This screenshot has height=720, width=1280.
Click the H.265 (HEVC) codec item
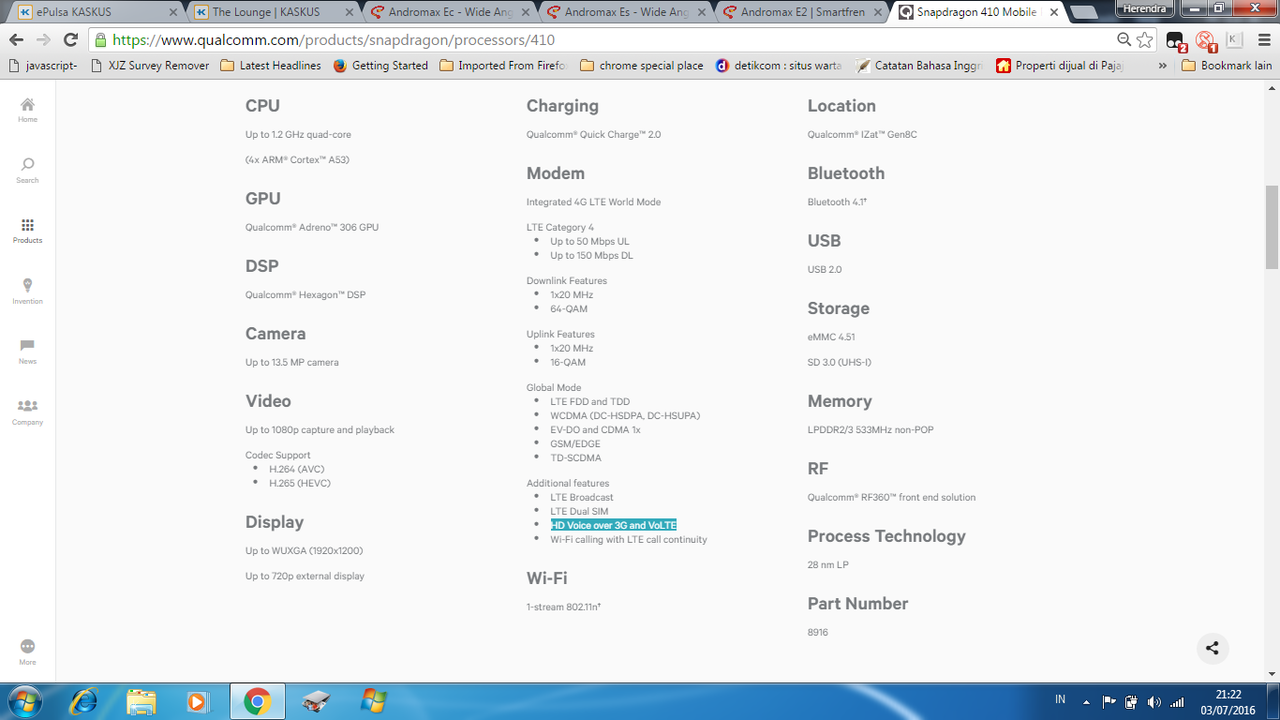point(300,483)
